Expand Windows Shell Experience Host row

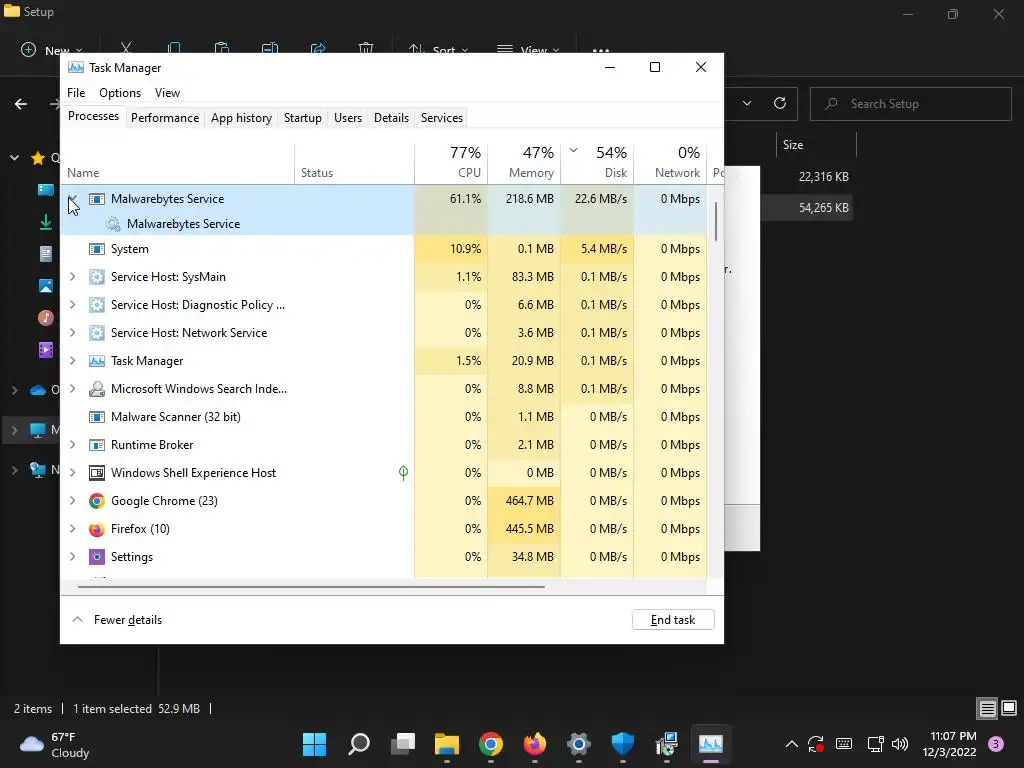(x=72, y=473)
